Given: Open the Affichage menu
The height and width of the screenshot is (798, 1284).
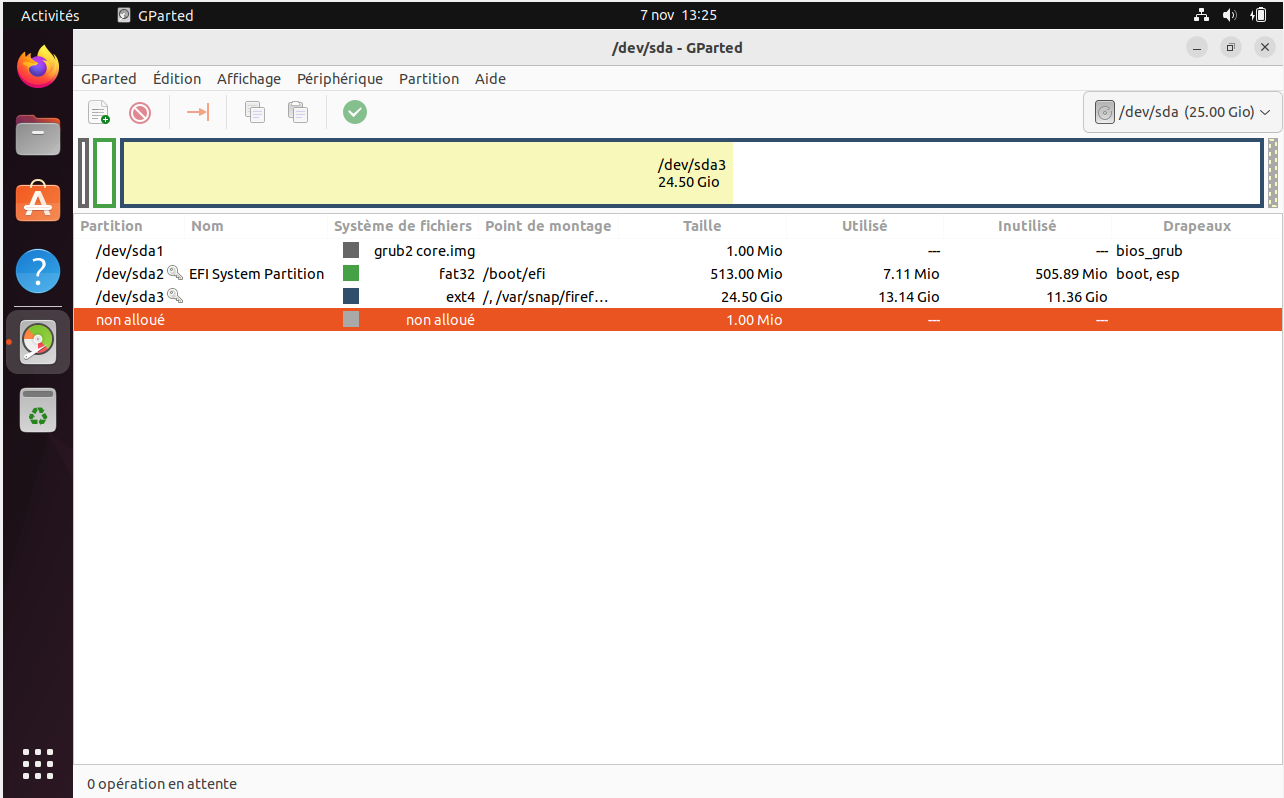Looking at the screenshot, I should pos(249,79).
